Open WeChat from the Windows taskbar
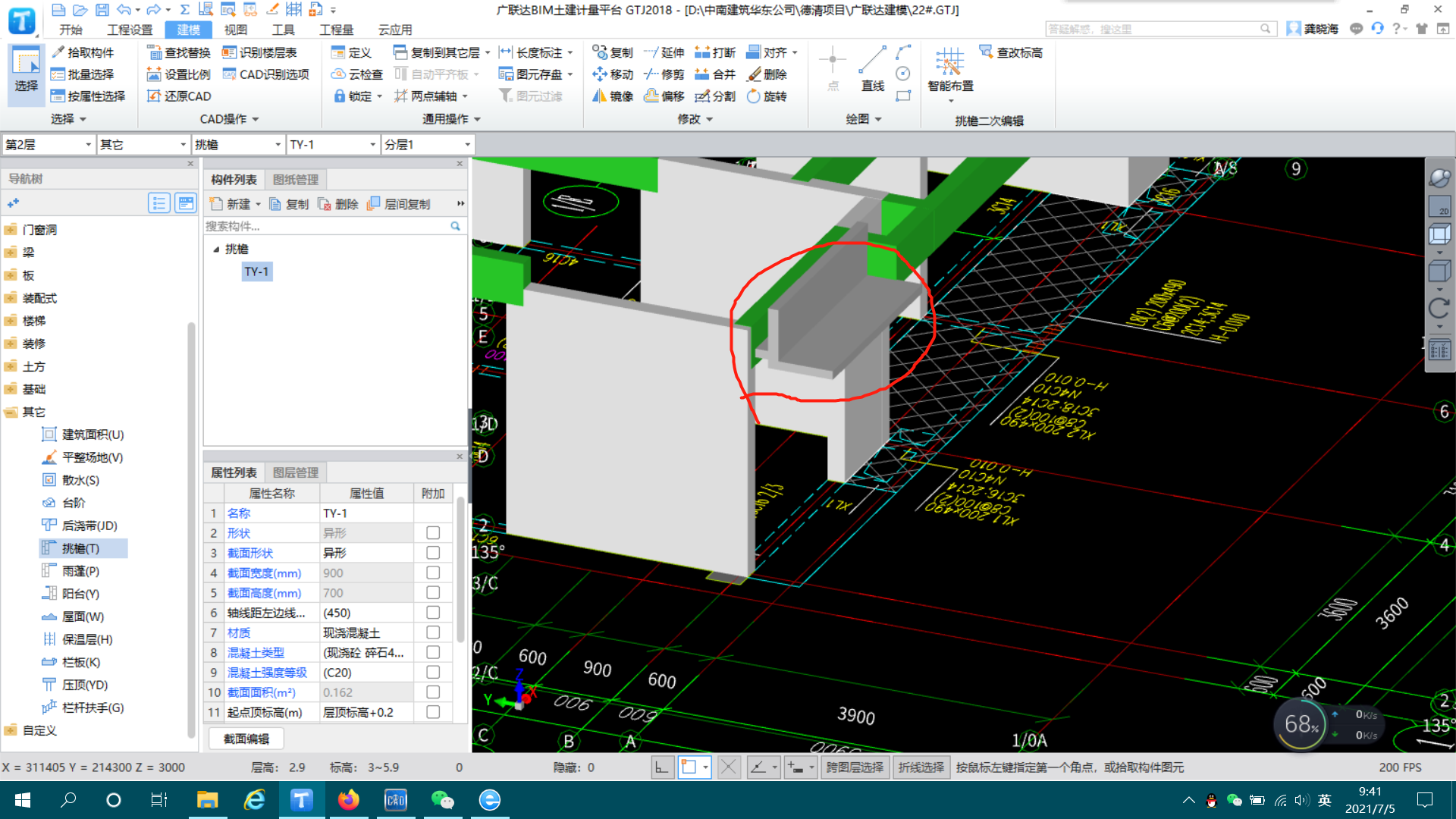 (442, 800)
